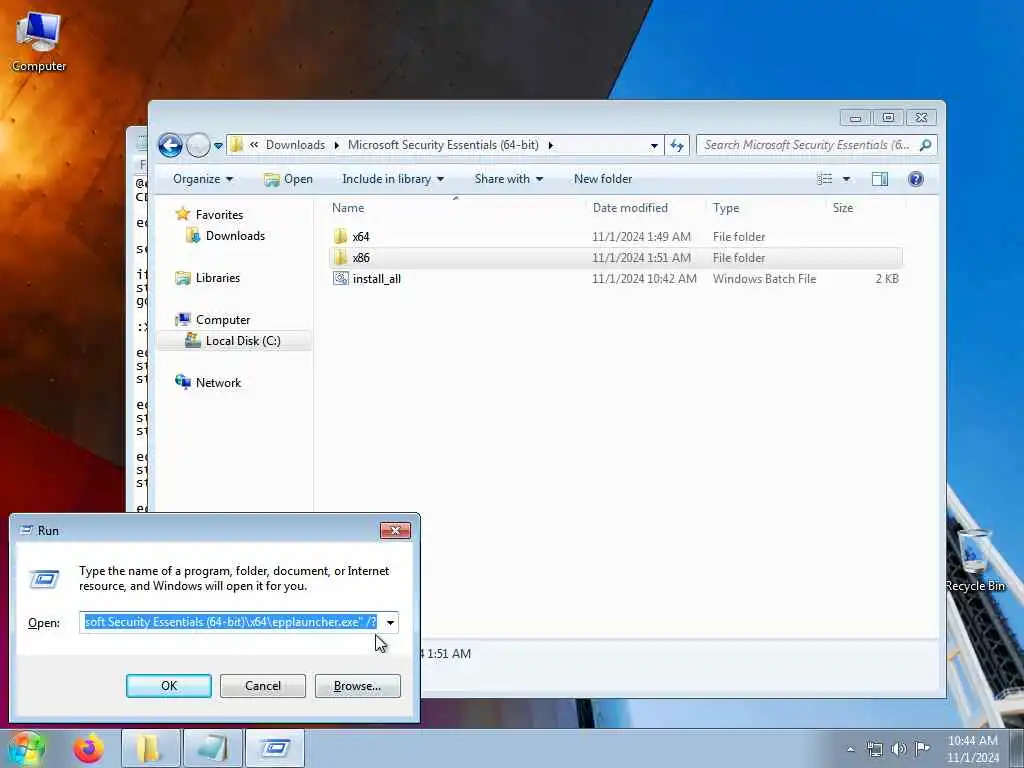Minimize the Explorer window
This screenshot has width=1024, height=768.
coord(856,118)
